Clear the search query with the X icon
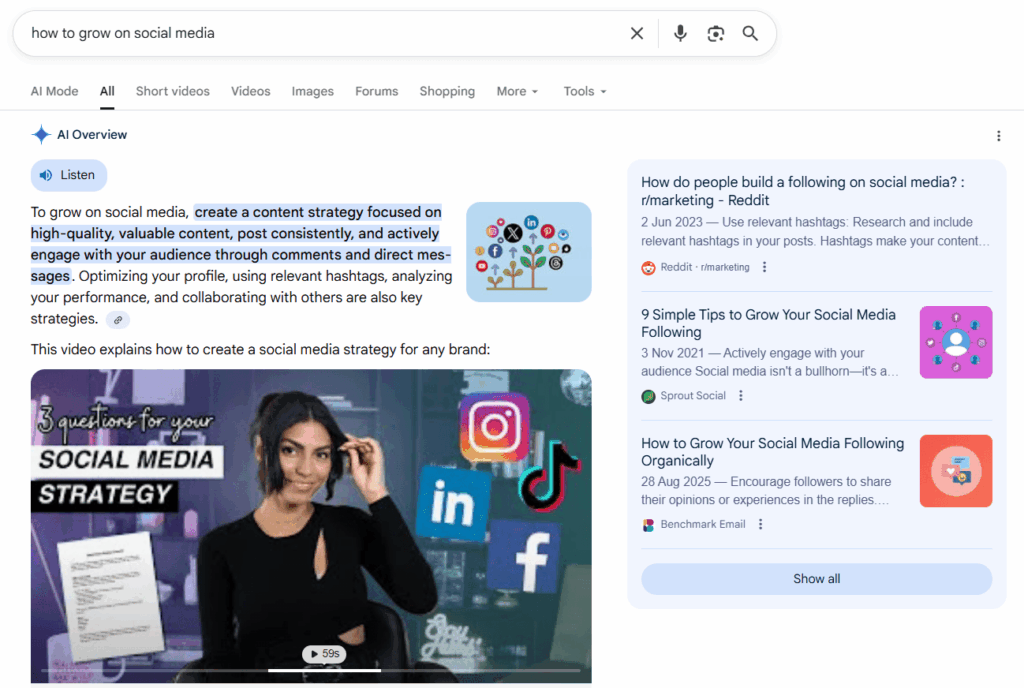1024x688 pixels. (x=637, y=33)
